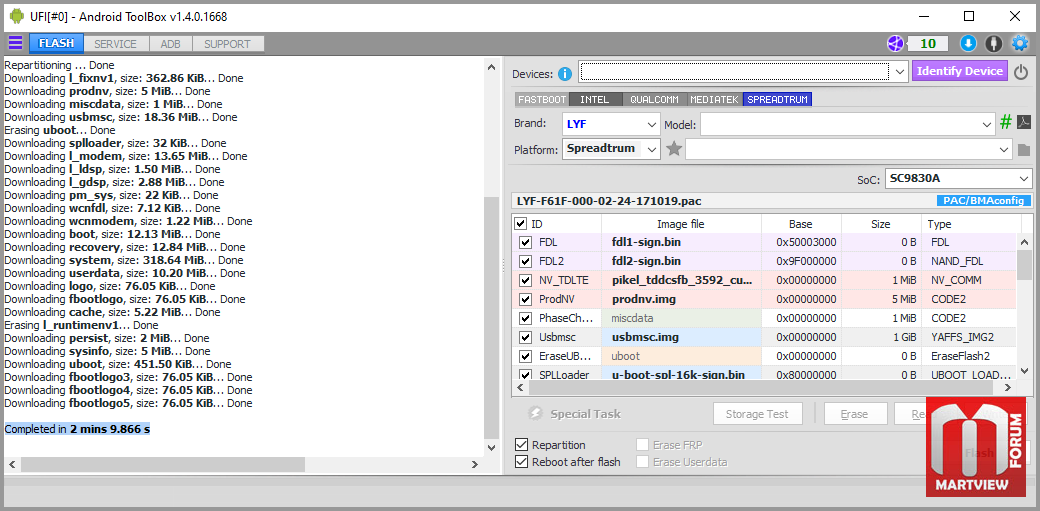Sort by the Image file column header
Image resolution: width=1040 pixels, height=511 pixels.
(681, 224)
